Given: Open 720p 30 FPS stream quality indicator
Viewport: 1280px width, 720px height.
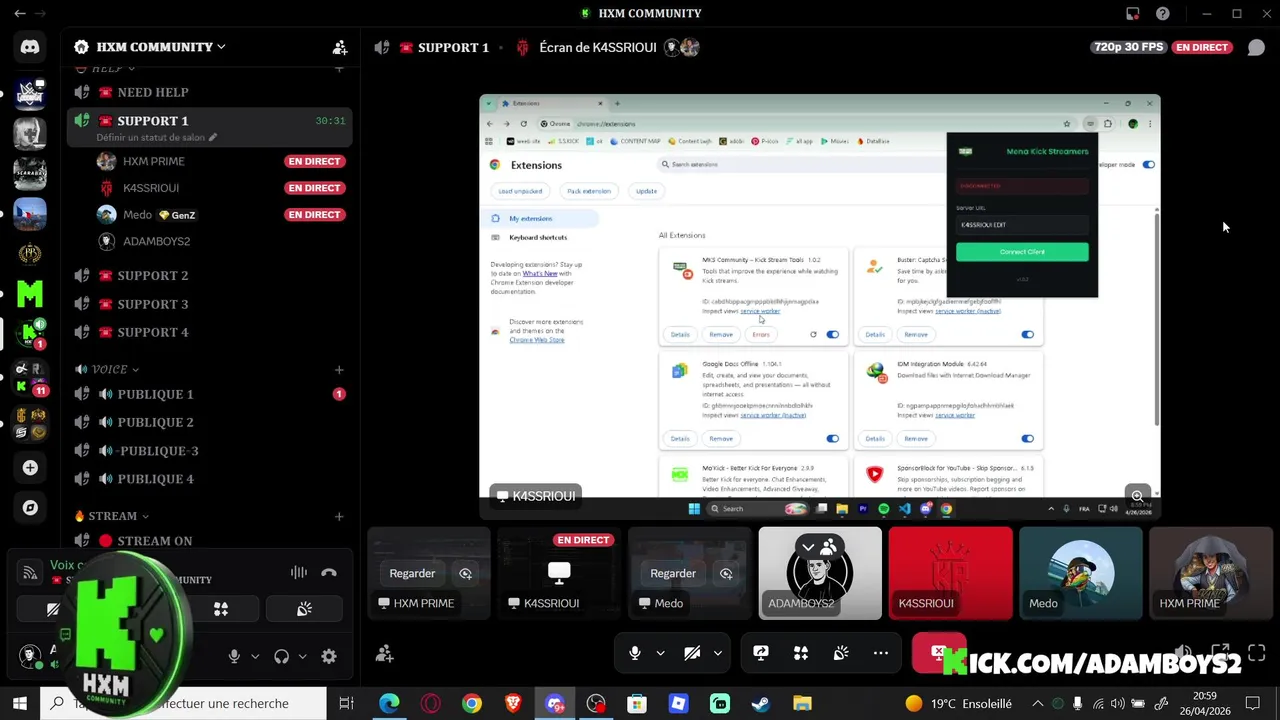Looking at the screenshot, I should coord(1129,47).
